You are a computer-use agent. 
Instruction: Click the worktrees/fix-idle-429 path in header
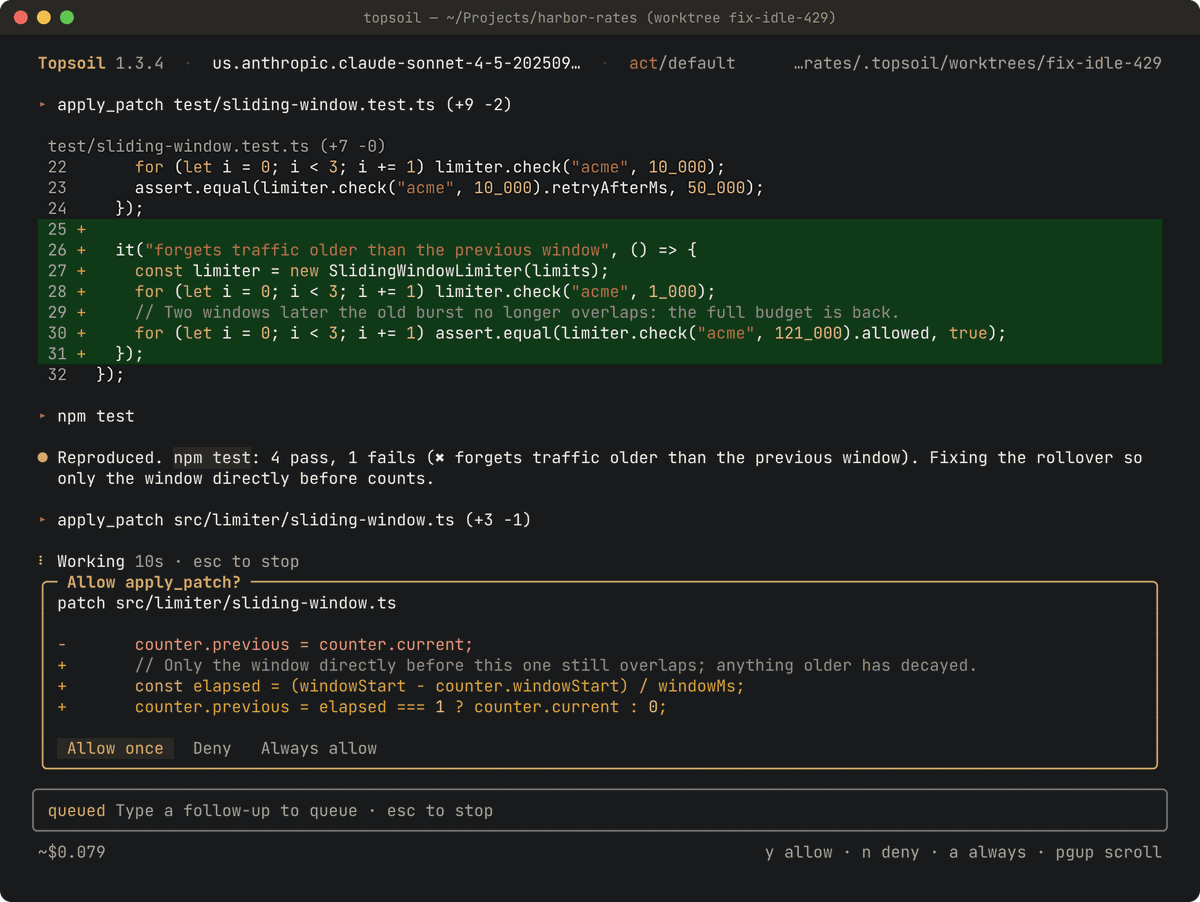977,63
